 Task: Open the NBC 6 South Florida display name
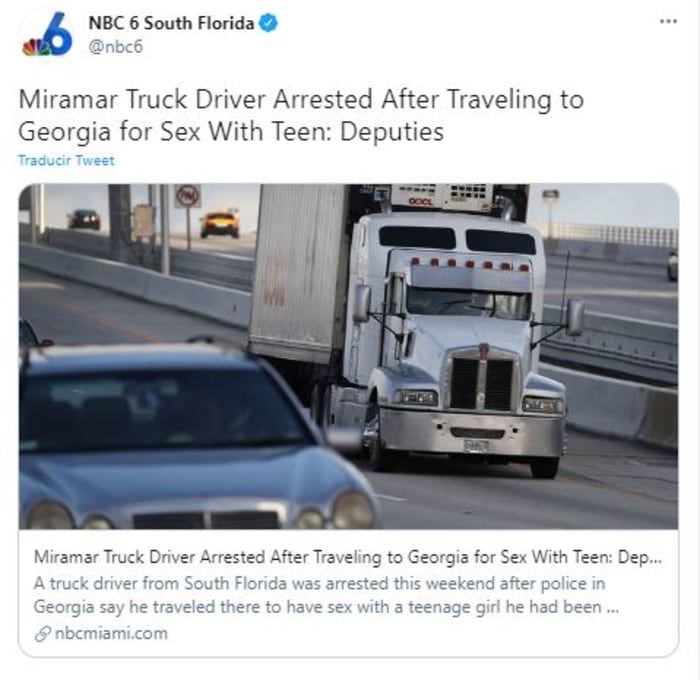tap(171, 23)
